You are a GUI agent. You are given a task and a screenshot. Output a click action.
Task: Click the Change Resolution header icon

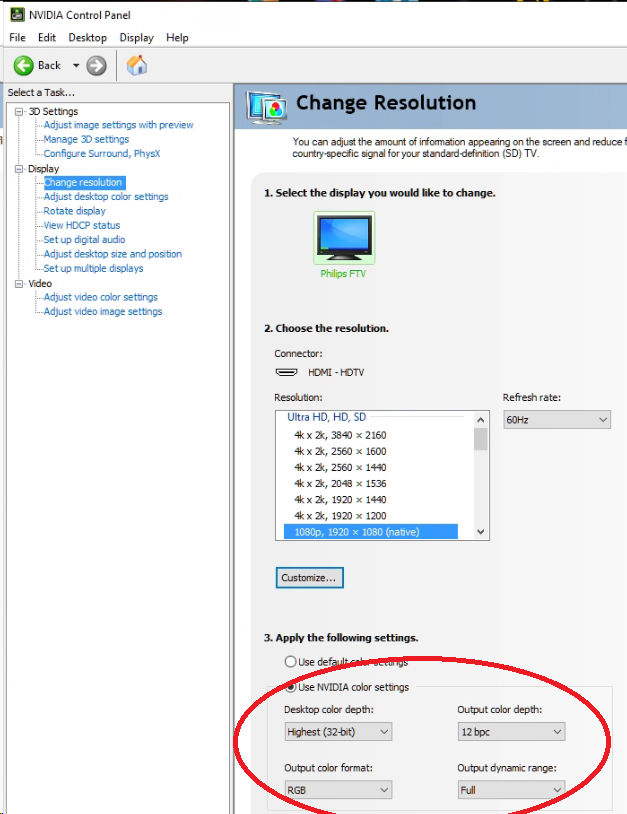tap(267, 107)
